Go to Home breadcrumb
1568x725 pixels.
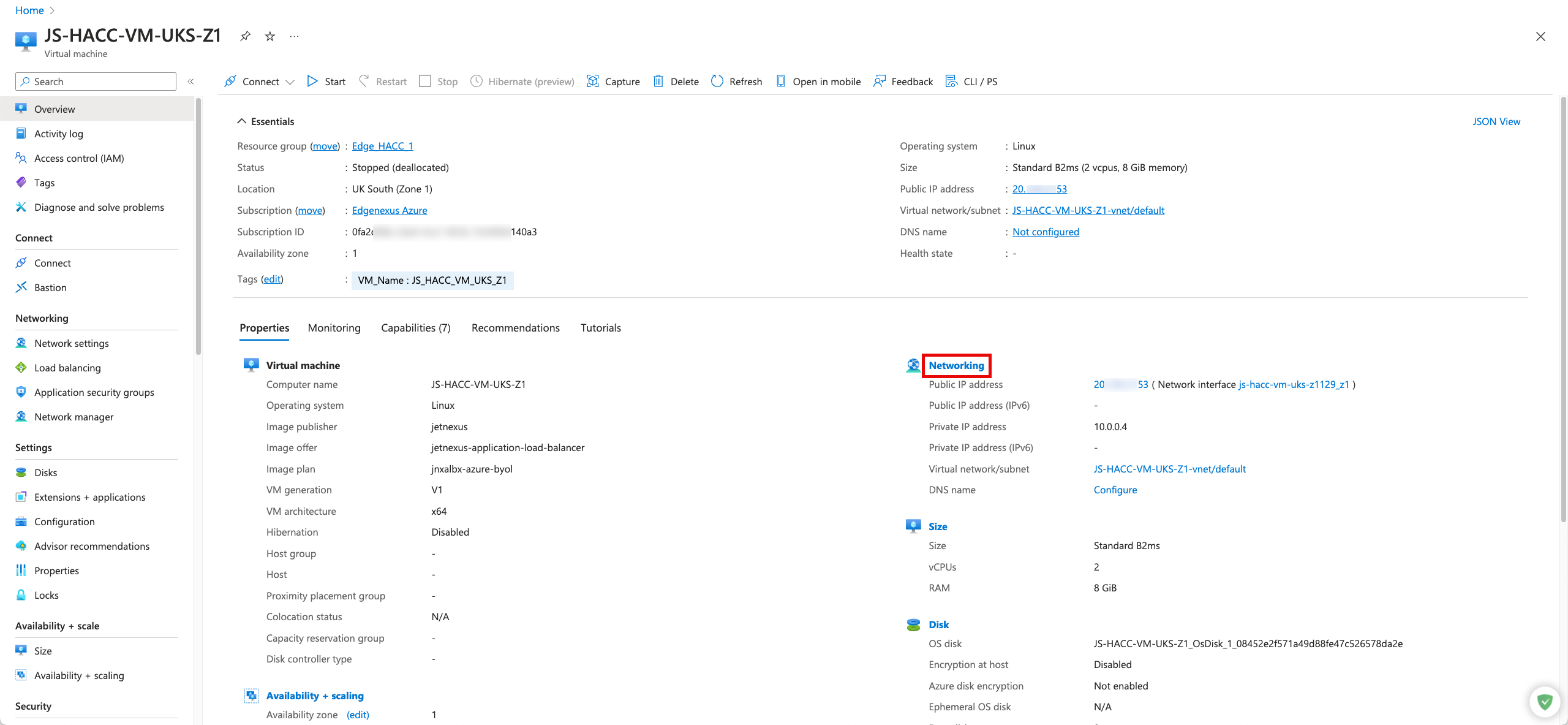pyautogui.click(x=29, y=10)
